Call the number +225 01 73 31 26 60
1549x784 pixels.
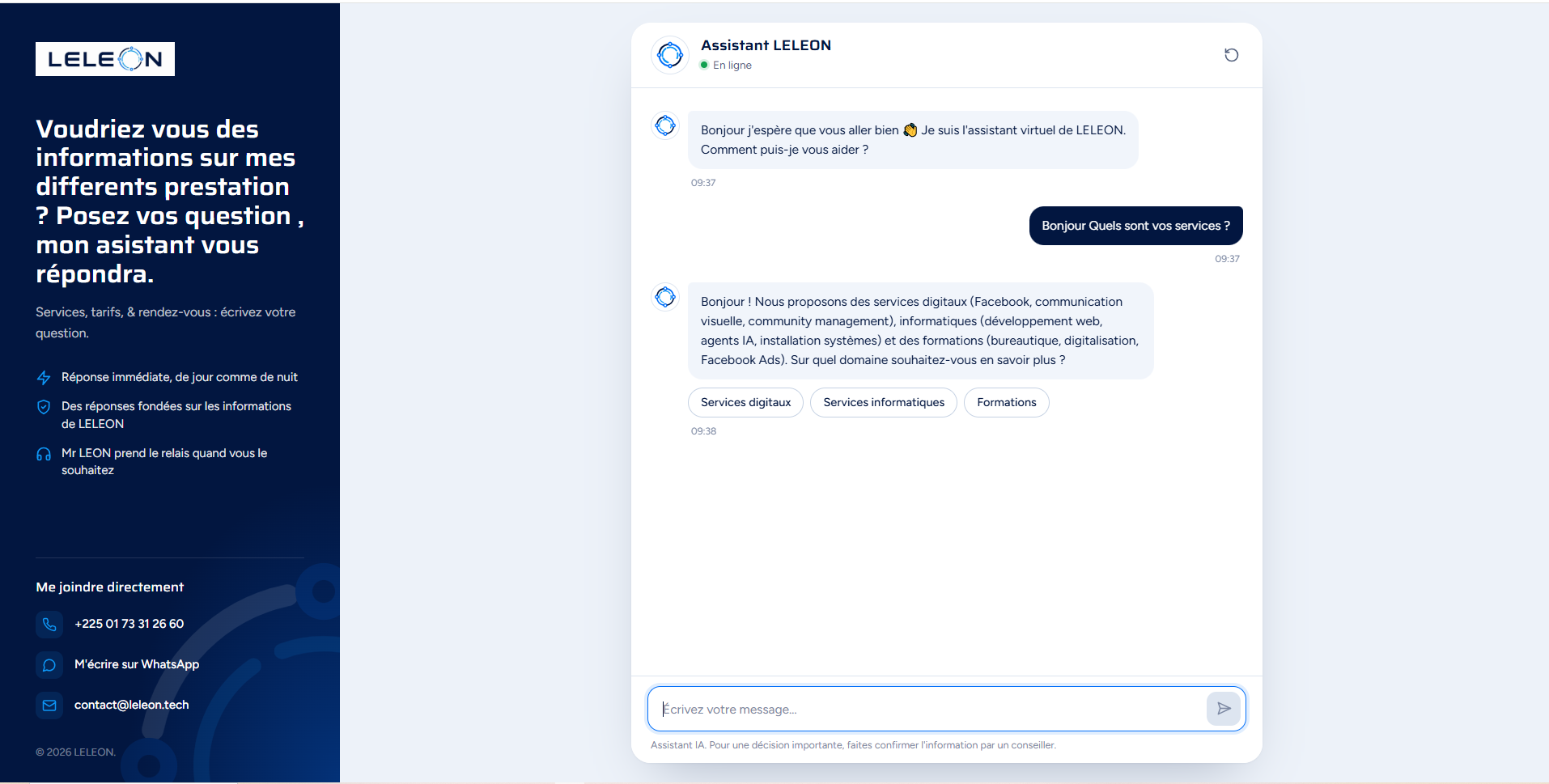[x=129, y=624]
